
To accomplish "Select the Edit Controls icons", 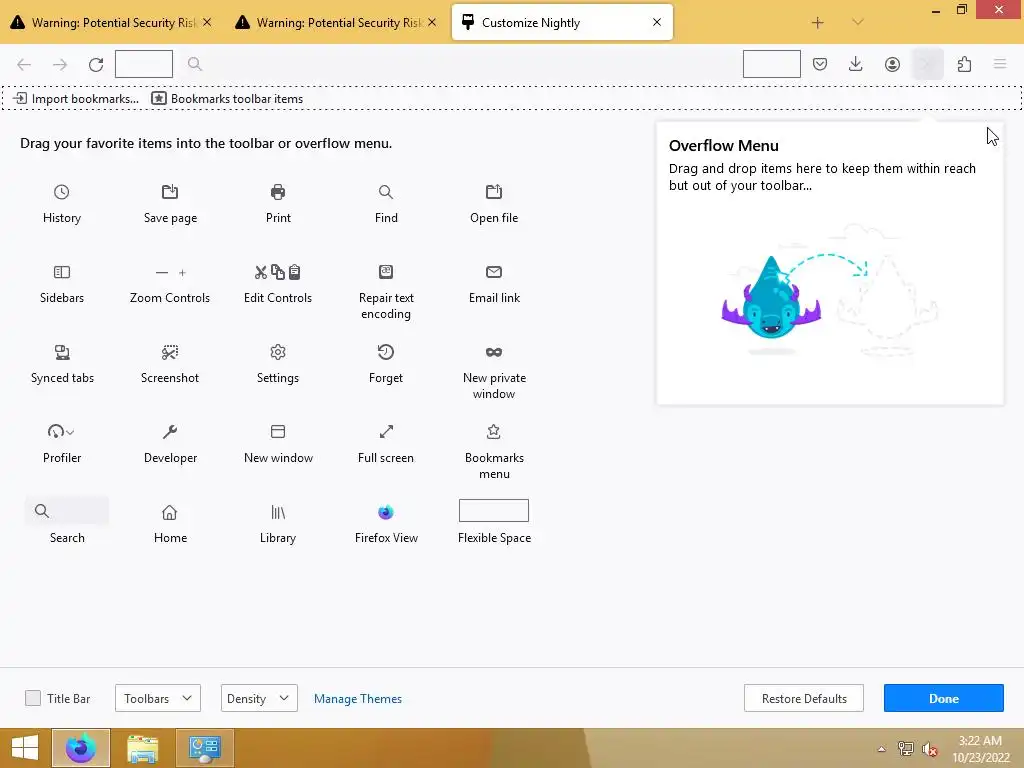I will pos(278,272).
